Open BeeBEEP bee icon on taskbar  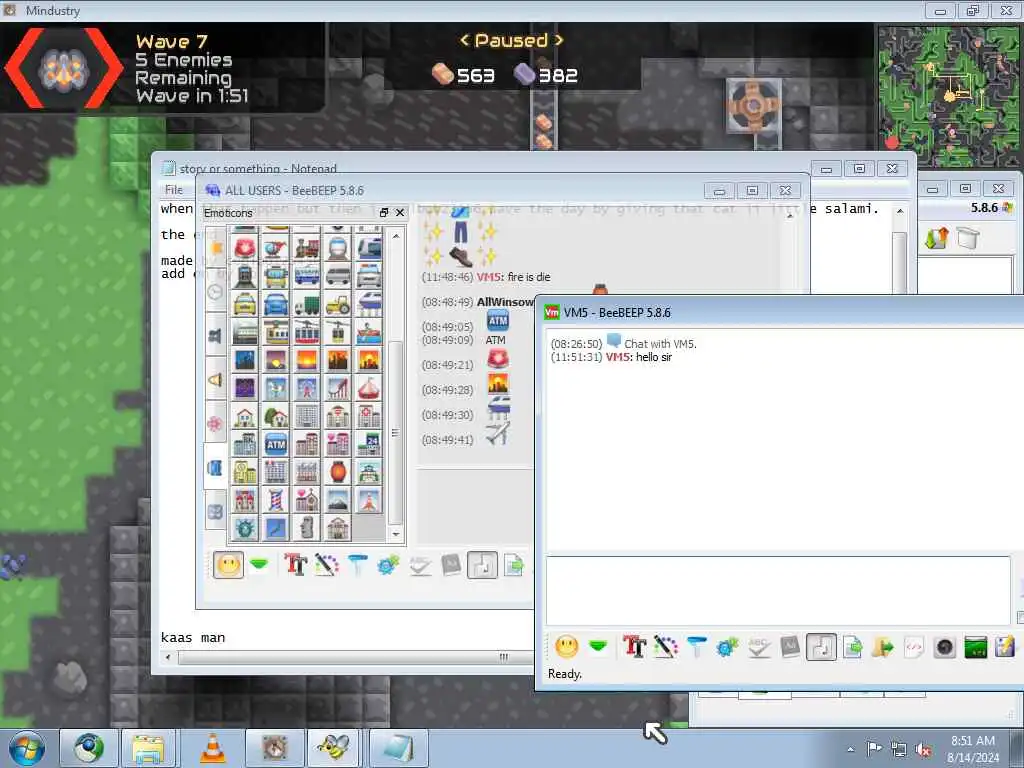(x=334, y=748)
